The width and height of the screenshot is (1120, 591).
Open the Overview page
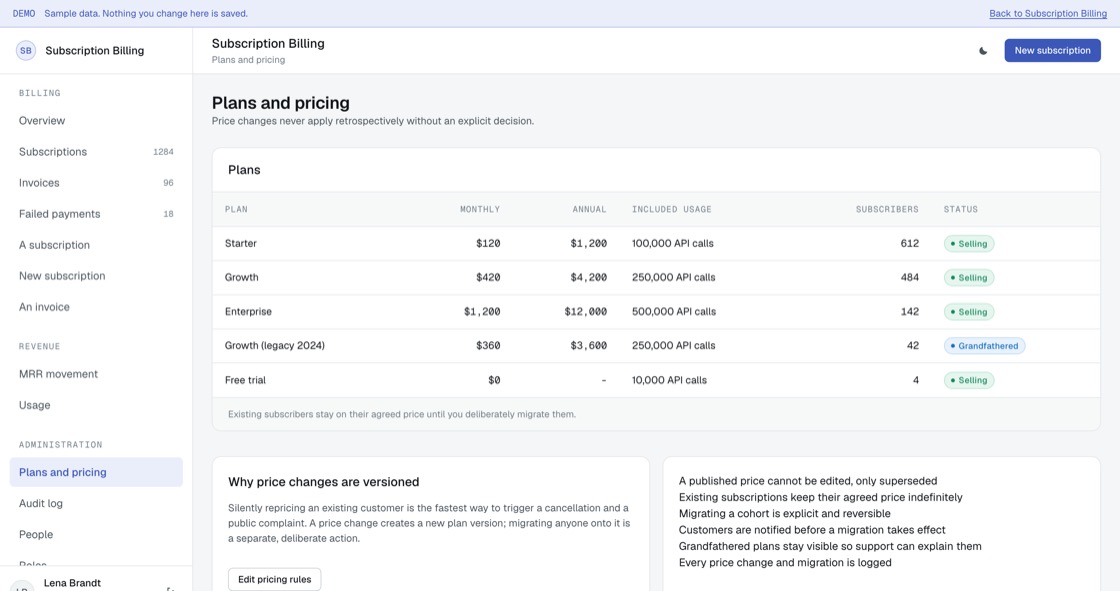pyautogui.click(x=96, y=121)
